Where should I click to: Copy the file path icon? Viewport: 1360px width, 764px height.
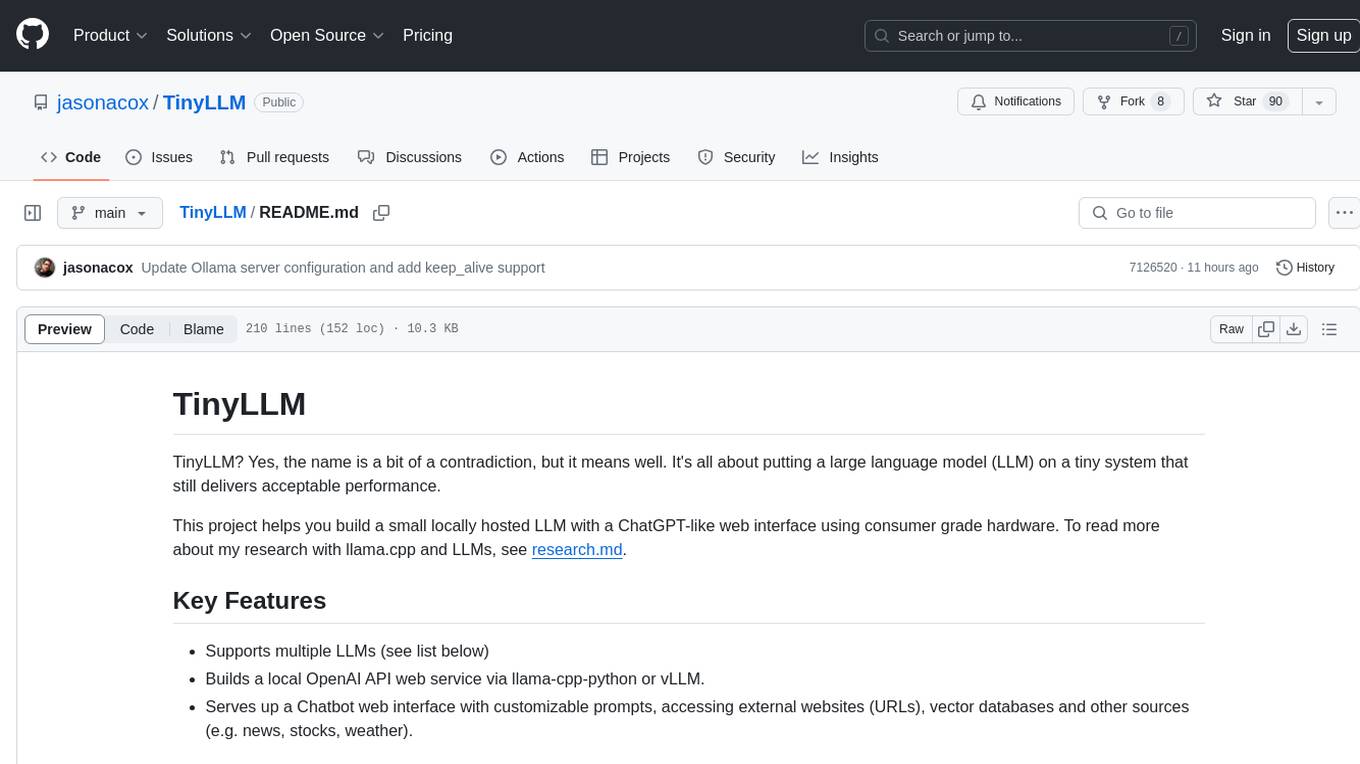pyautogui.click(x=381, y=213)
